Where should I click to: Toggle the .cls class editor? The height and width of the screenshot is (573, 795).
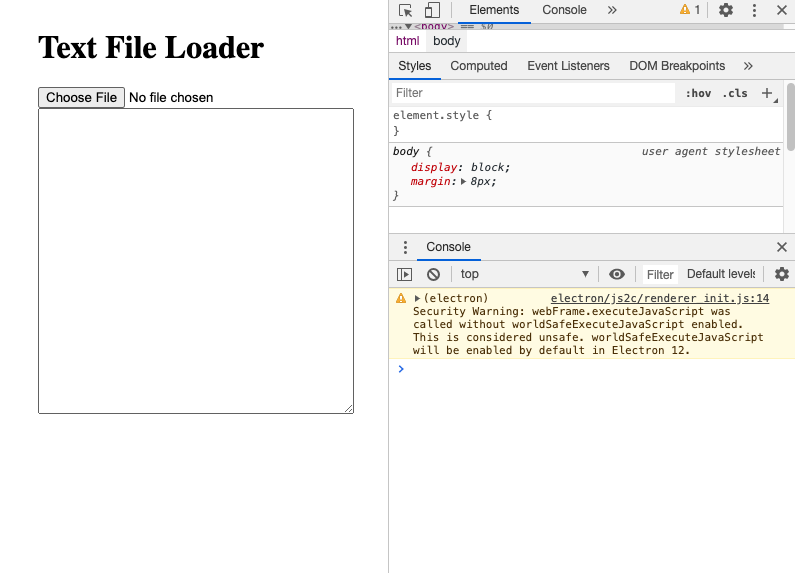coord(735,93)
